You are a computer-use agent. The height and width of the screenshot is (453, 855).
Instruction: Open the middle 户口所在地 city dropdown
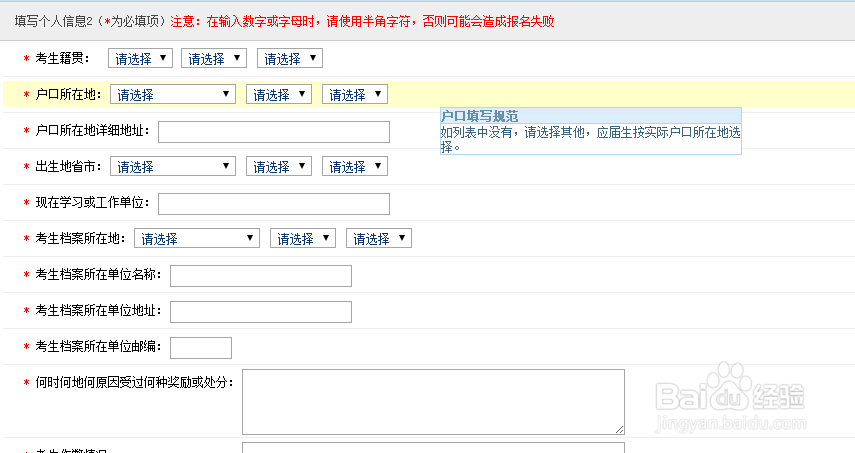pyautogui.click(x=279, y=94)
